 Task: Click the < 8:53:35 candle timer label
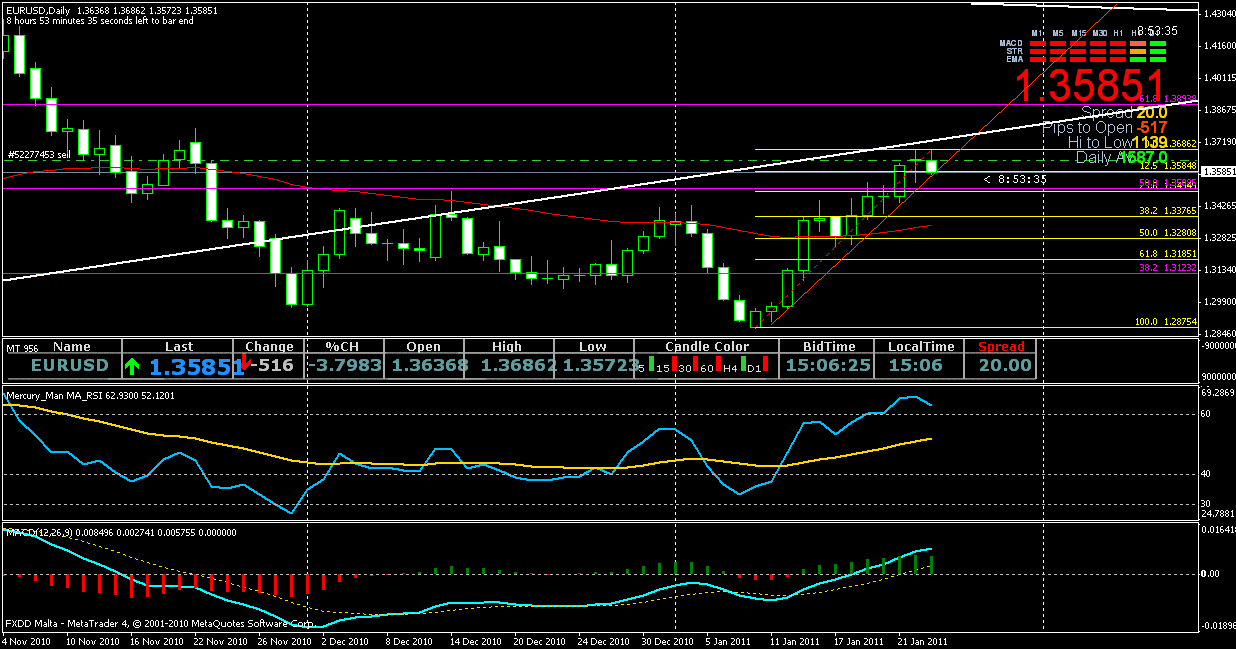[1014, 179]
